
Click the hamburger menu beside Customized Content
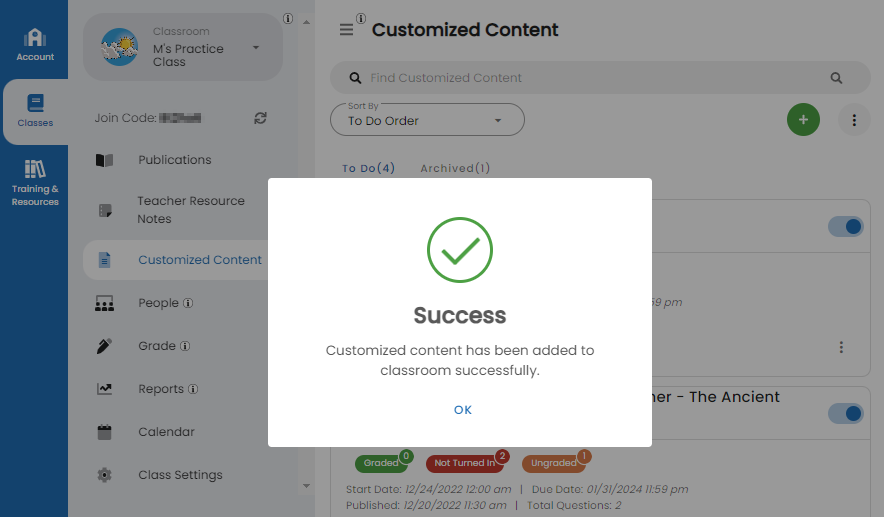coord(346,30)
